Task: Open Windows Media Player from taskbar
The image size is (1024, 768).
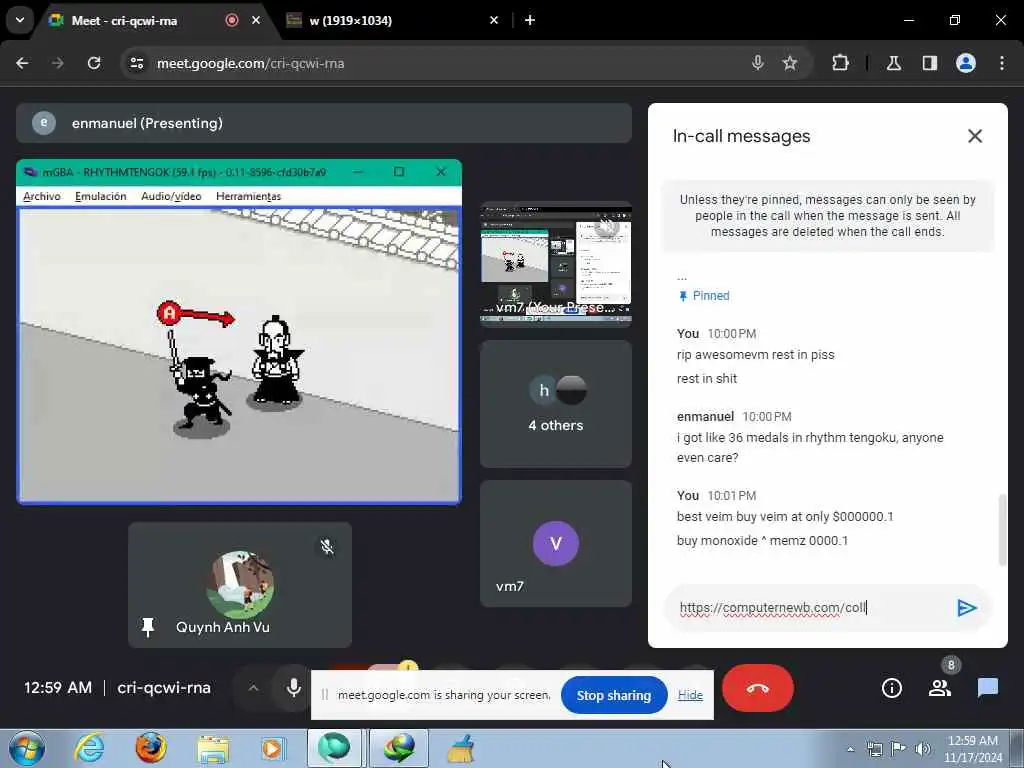Action: (272, 748)
